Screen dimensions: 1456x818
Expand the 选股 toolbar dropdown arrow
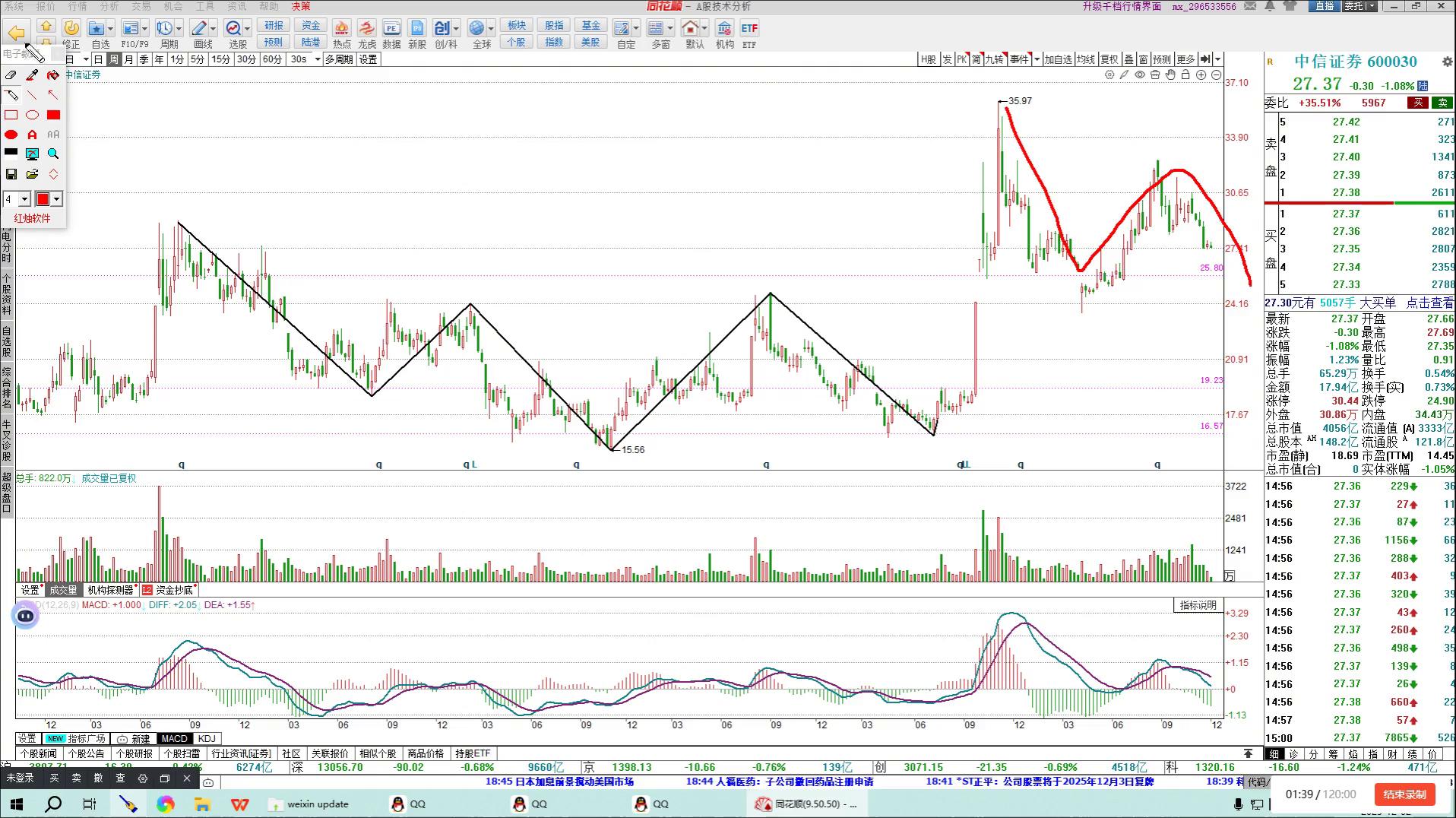tap(247, 29)
